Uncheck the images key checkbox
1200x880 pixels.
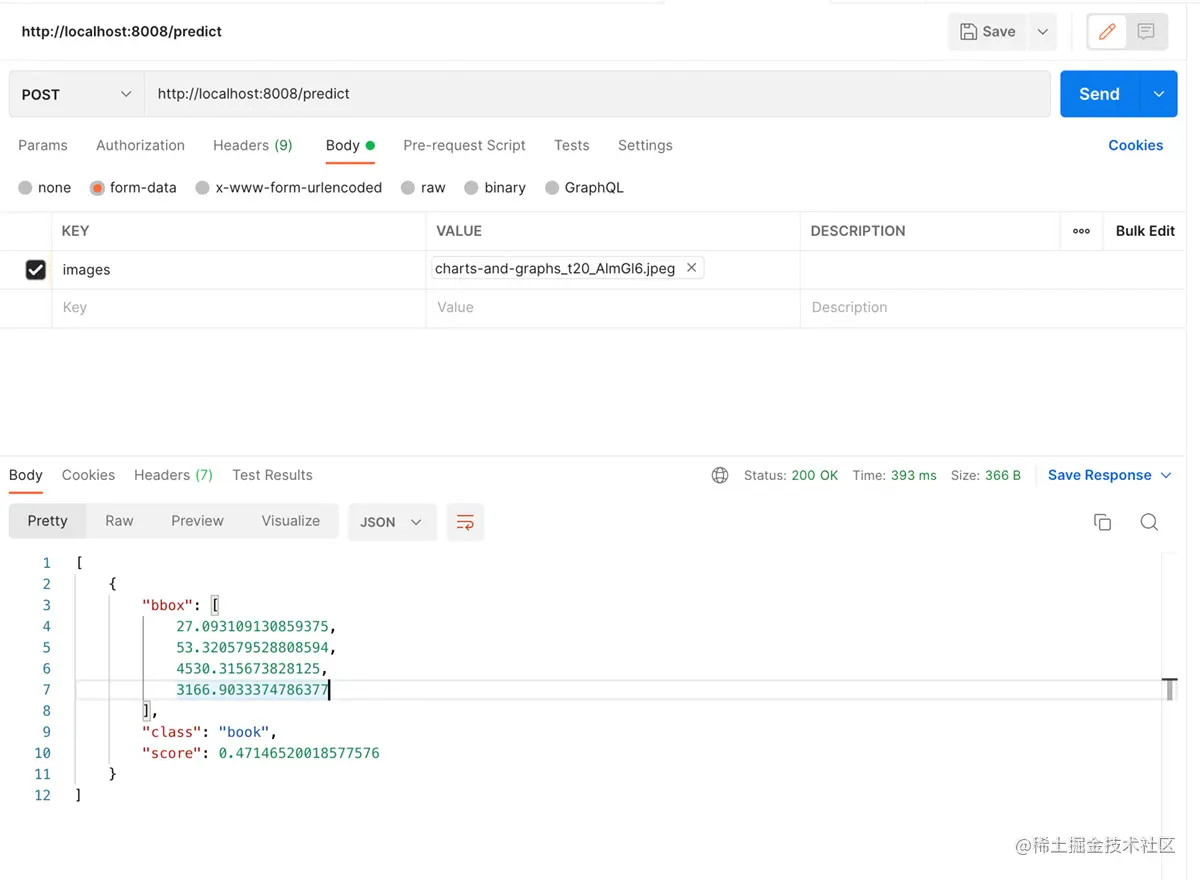tap(36, 270)
